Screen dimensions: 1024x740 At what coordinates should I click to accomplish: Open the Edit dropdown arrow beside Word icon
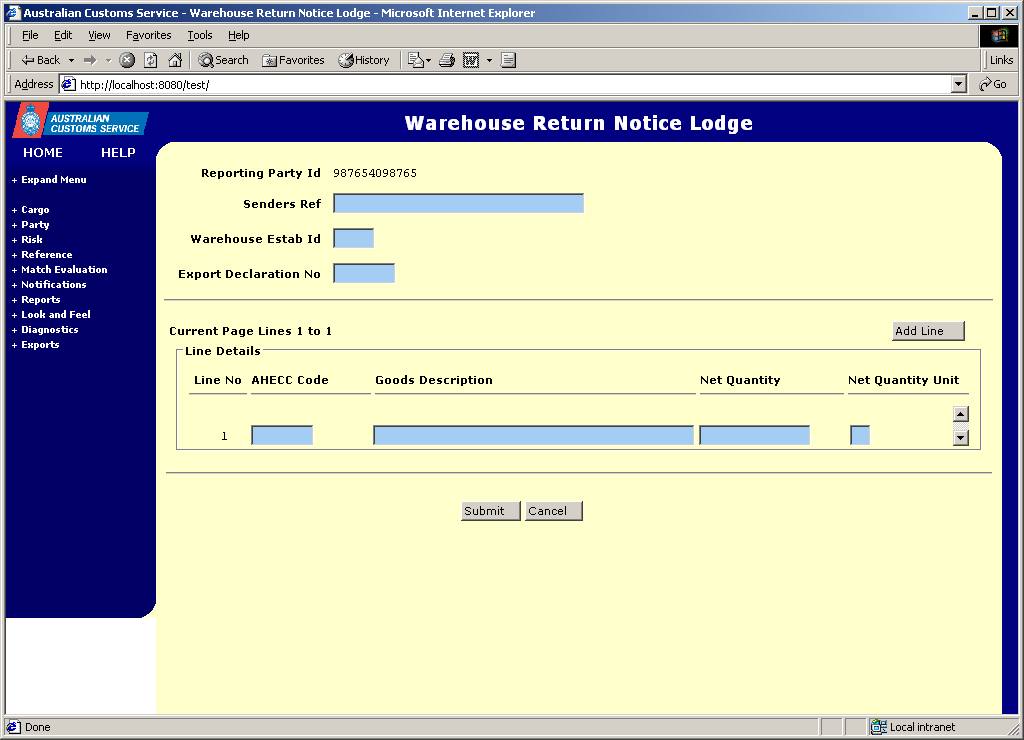click(489, 60)
